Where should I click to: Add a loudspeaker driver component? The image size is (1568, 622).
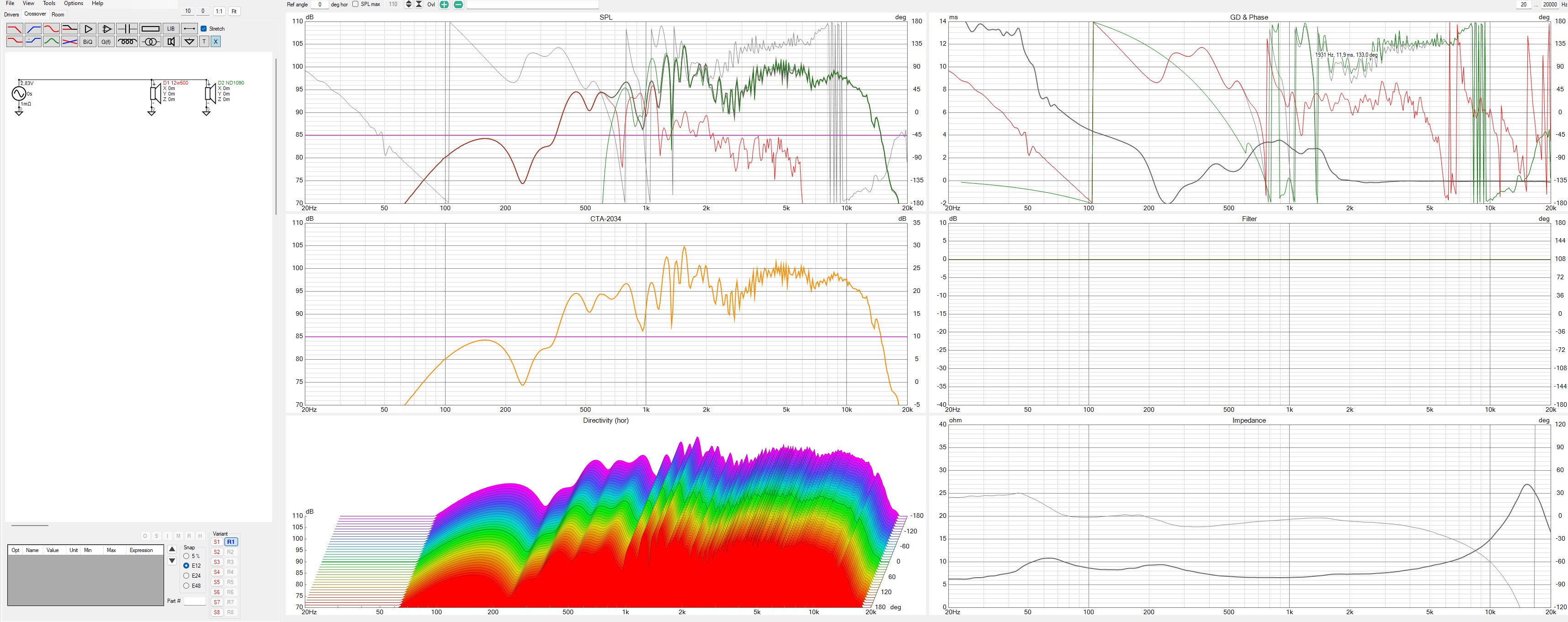coord(171,42)
